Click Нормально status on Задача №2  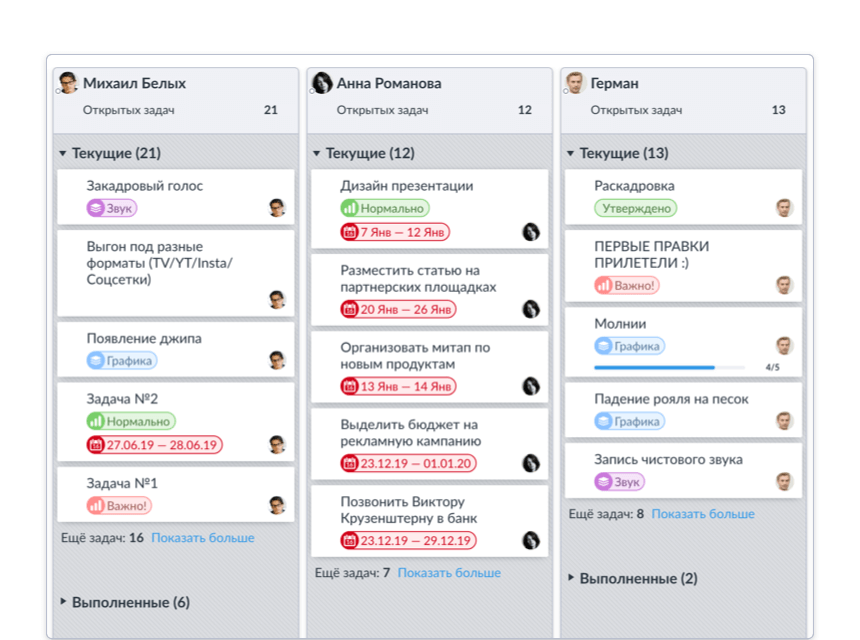[x=131, y=422]
